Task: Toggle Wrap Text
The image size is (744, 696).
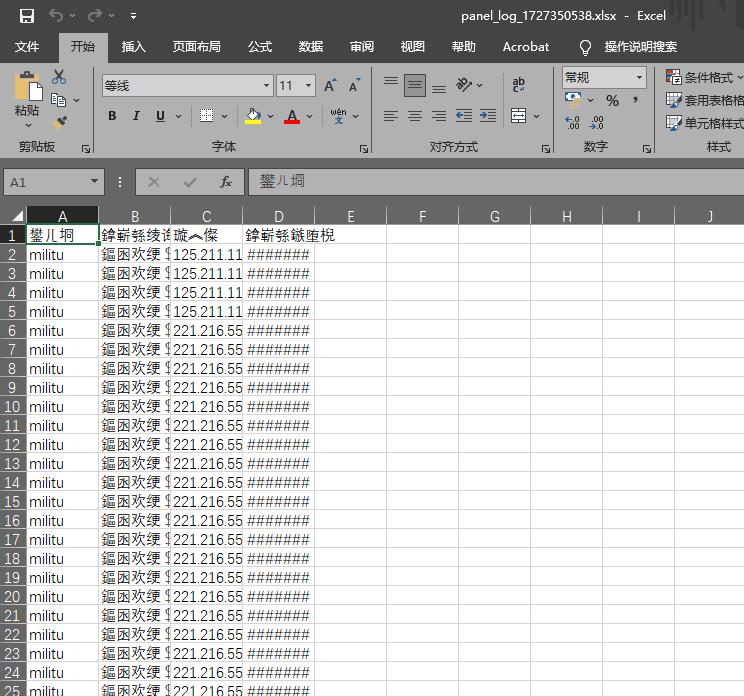Action: pos(519,85)
